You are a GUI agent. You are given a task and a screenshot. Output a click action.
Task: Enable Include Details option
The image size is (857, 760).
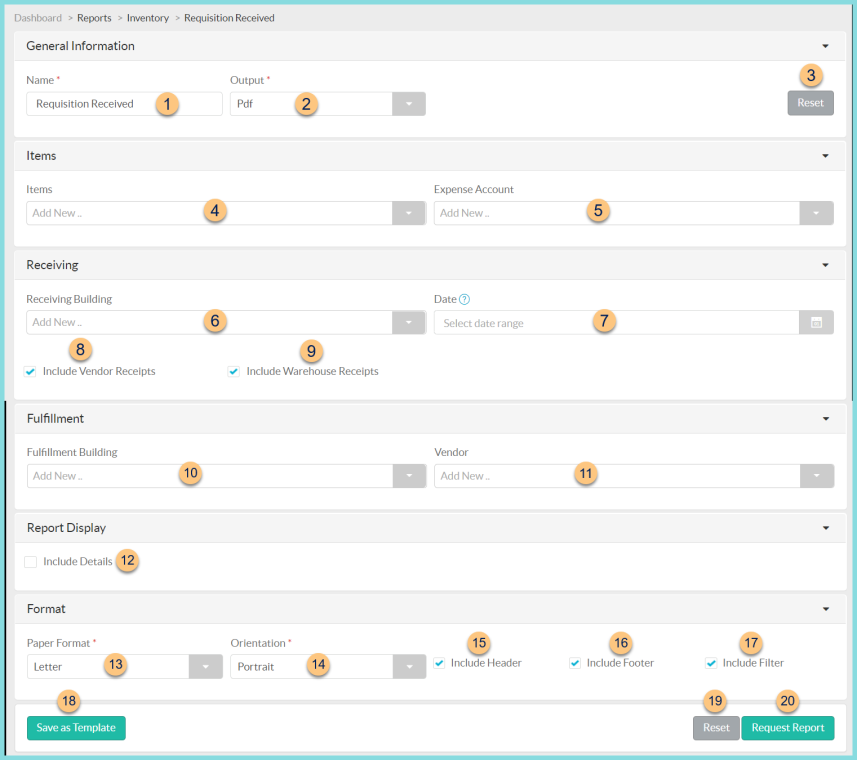coord(30,562)
